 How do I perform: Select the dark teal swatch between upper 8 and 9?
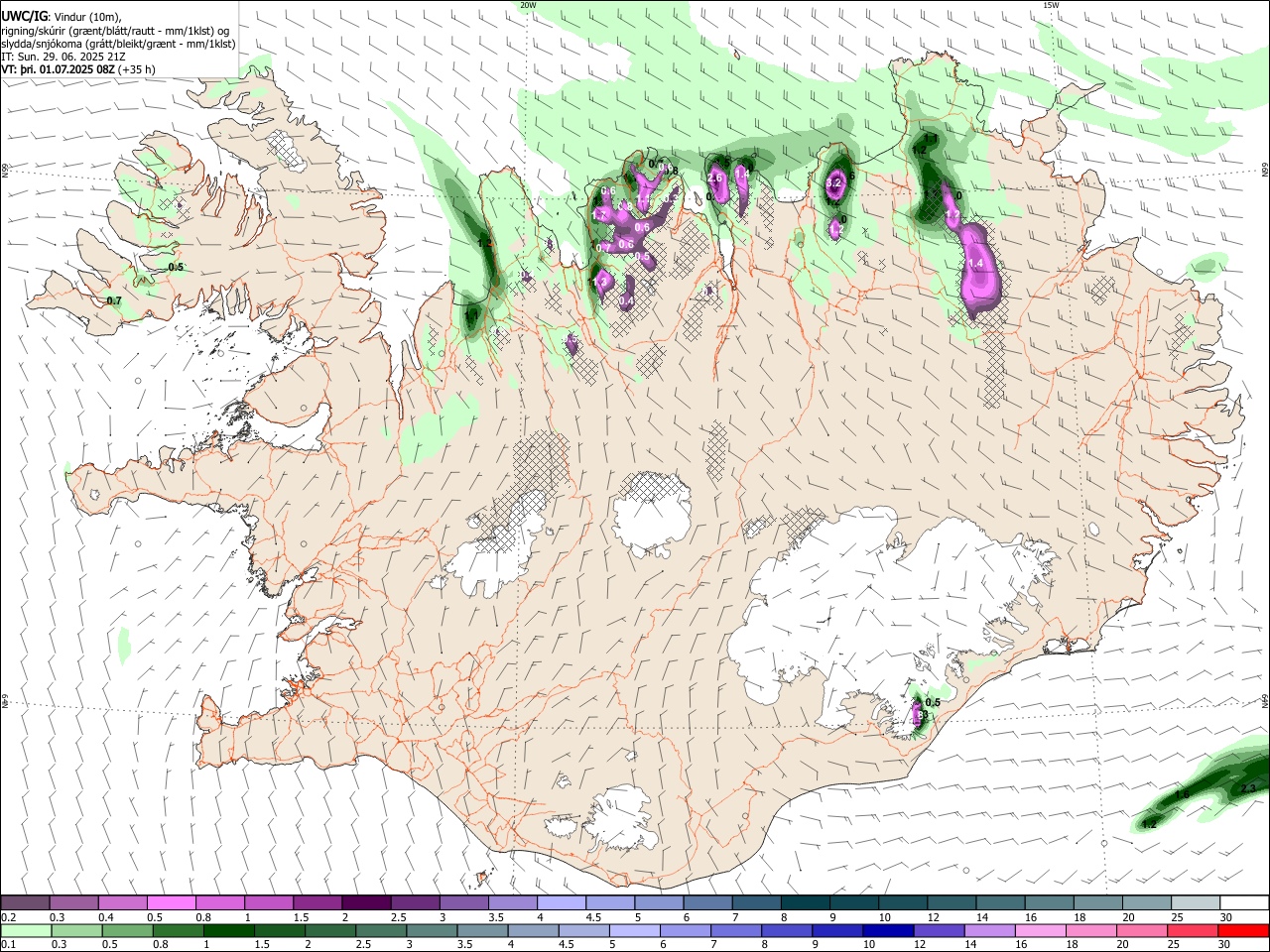pyautogui.click(x=805, y=903)
